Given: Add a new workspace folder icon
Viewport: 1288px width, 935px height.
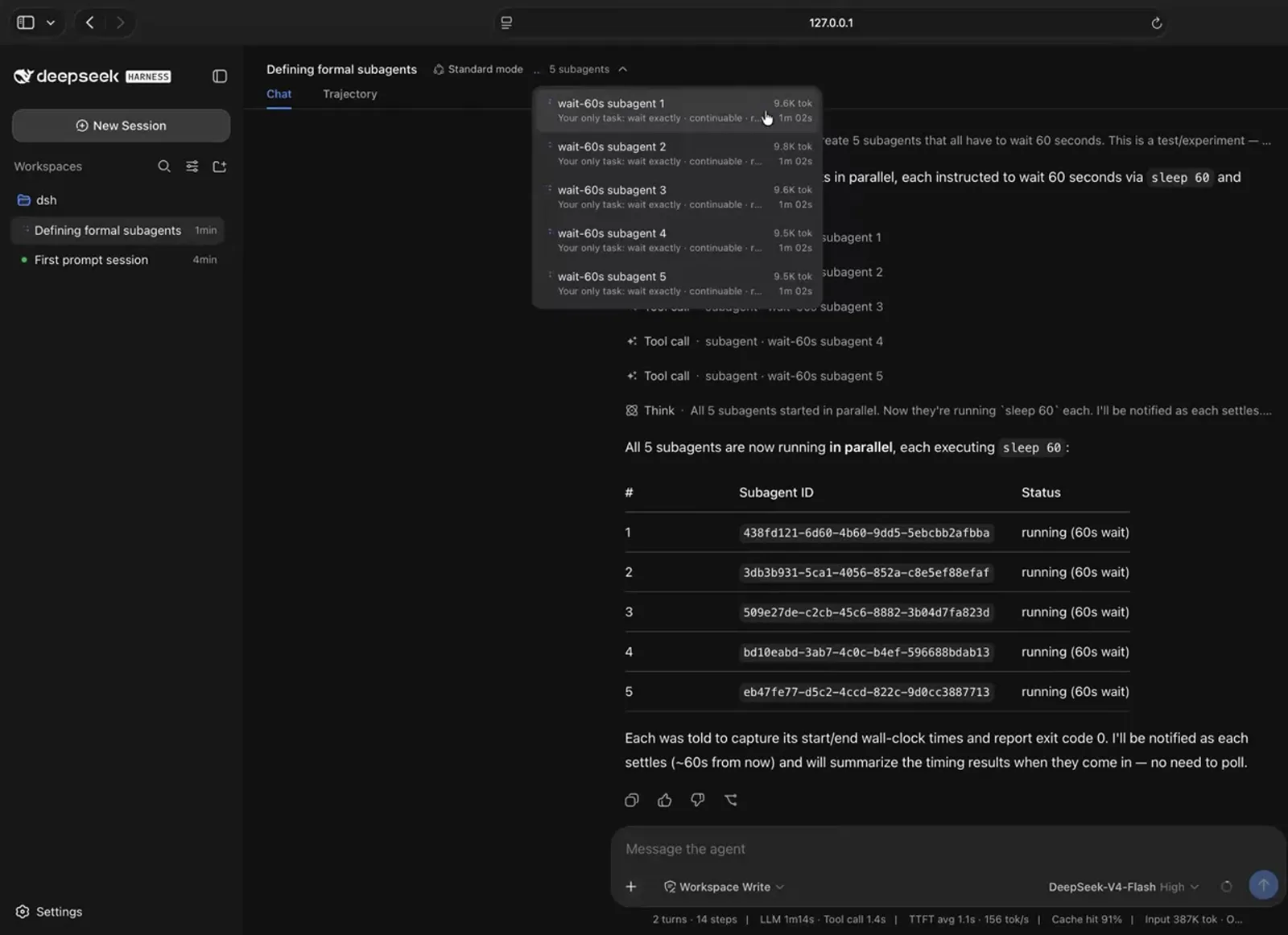Looking at the screenshot, I should click(220, 167).
